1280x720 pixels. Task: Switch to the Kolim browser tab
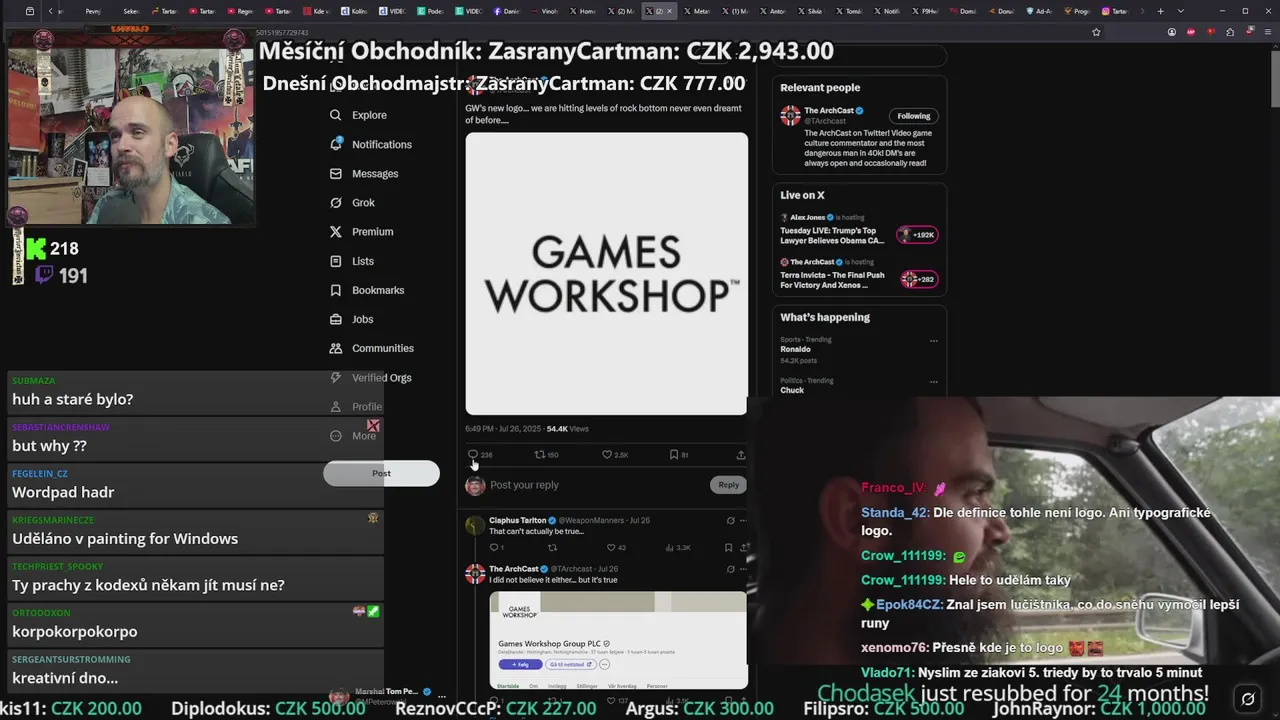353,11
